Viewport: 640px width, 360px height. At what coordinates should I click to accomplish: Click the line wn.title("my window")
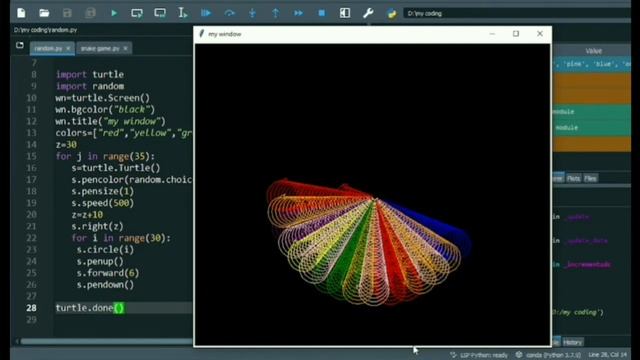click(x=111, y=121)
